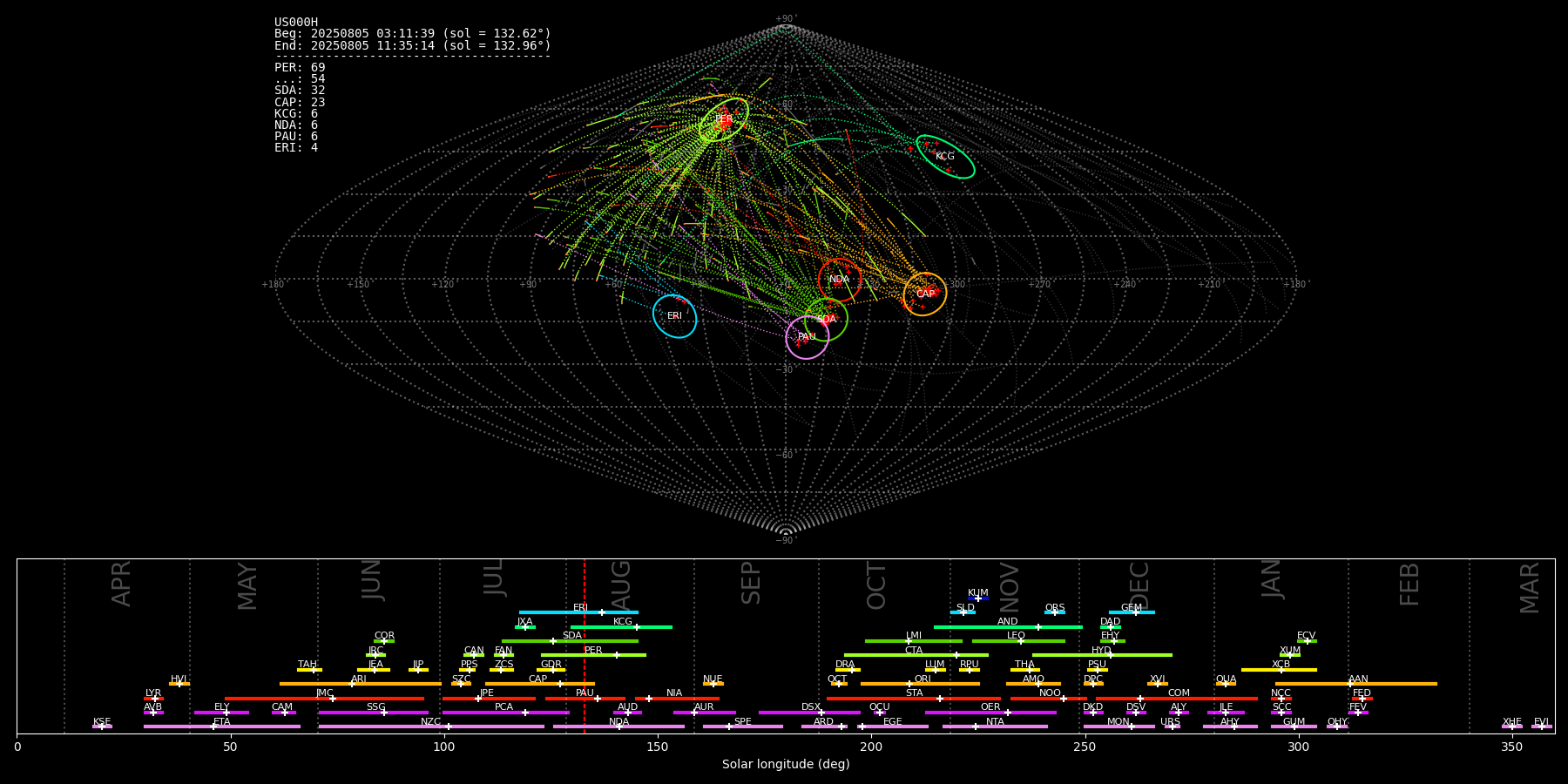Viewport: 1568px width, 784px height.
Task: Select the LEO shower bar on timeline
Action: point(1018,641)
